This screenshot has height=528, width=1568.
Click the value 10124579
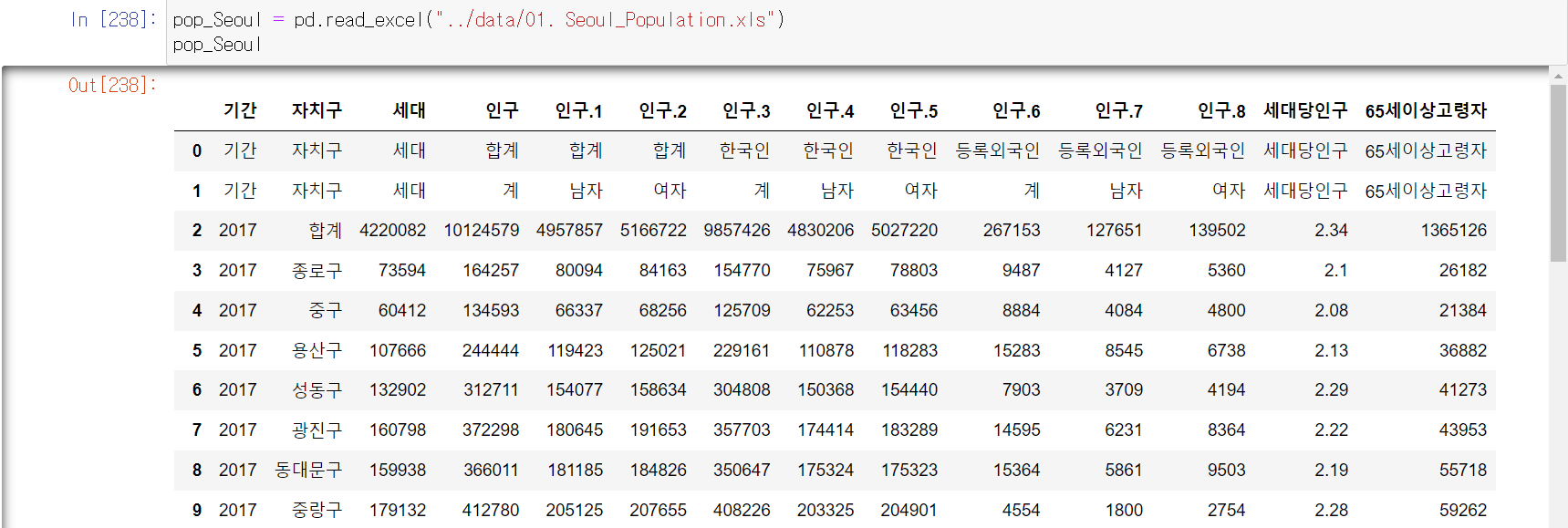tap(482, 230)
